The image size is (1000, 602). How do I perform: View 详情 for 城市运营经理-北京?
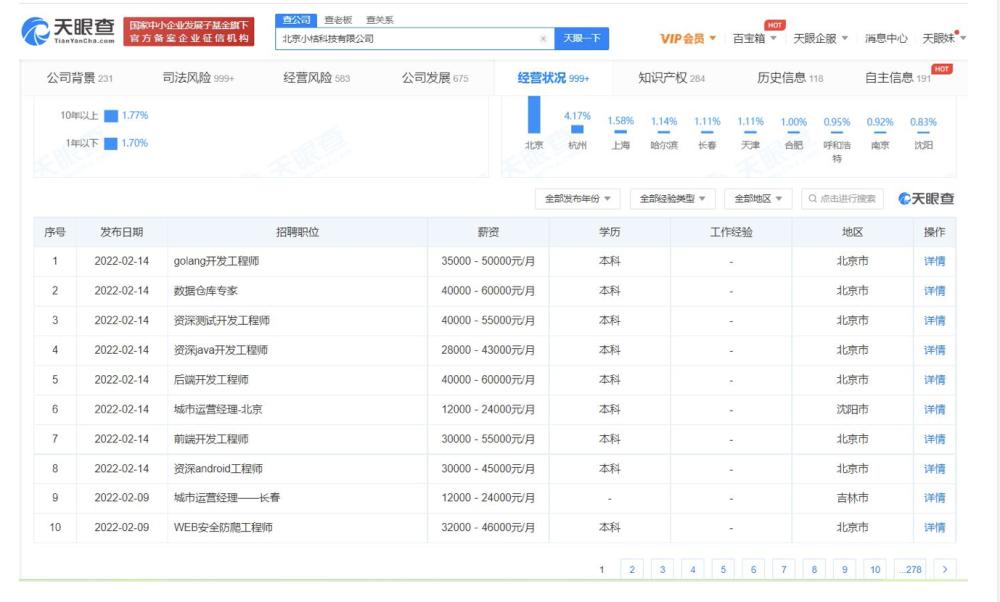pyautogui.click(x=934, y=409)
